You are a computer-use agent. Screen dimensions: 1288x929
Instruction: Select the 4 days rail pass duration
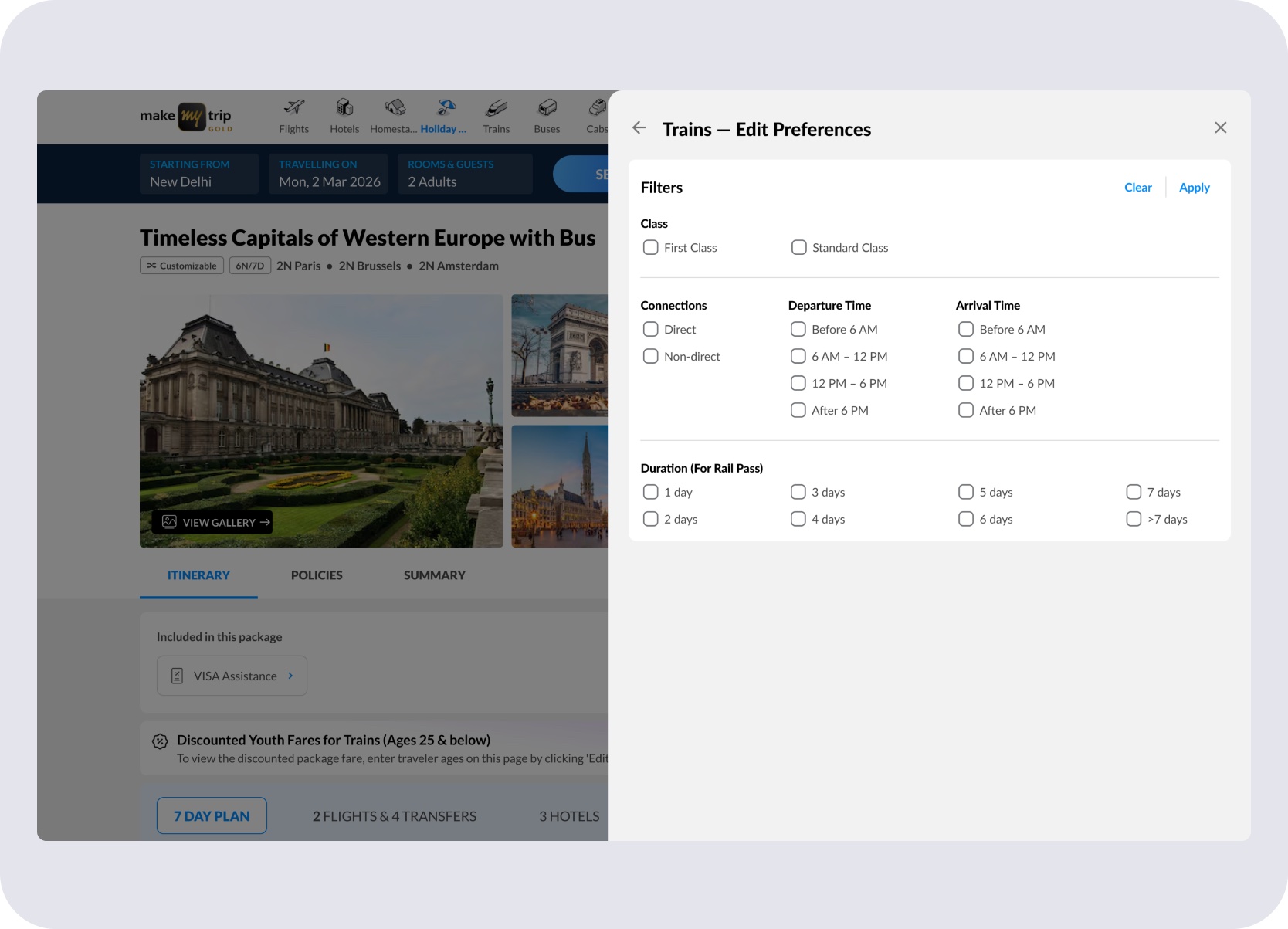click(x=798, y=519)
